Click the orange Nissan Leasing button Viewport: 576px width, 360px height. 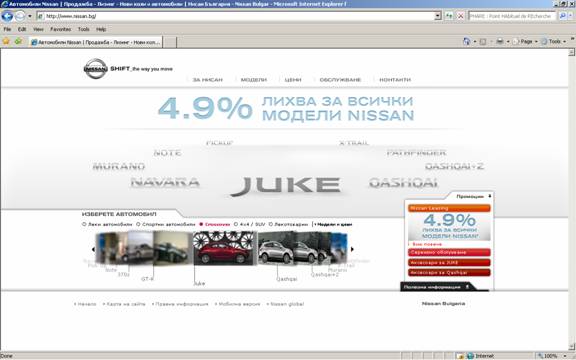click(449, 208)
